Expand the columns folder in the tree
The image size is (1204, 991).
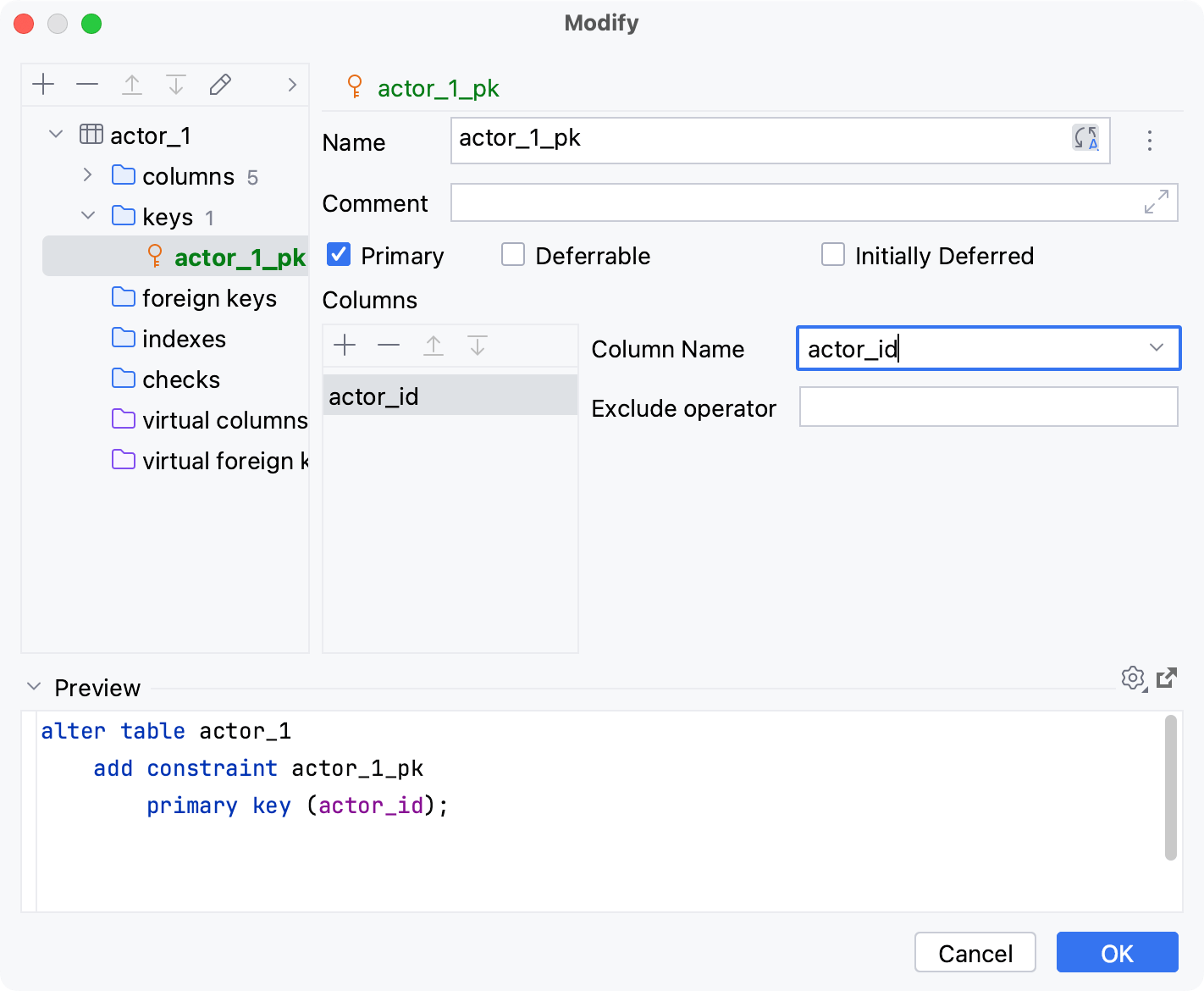[87, 175]
